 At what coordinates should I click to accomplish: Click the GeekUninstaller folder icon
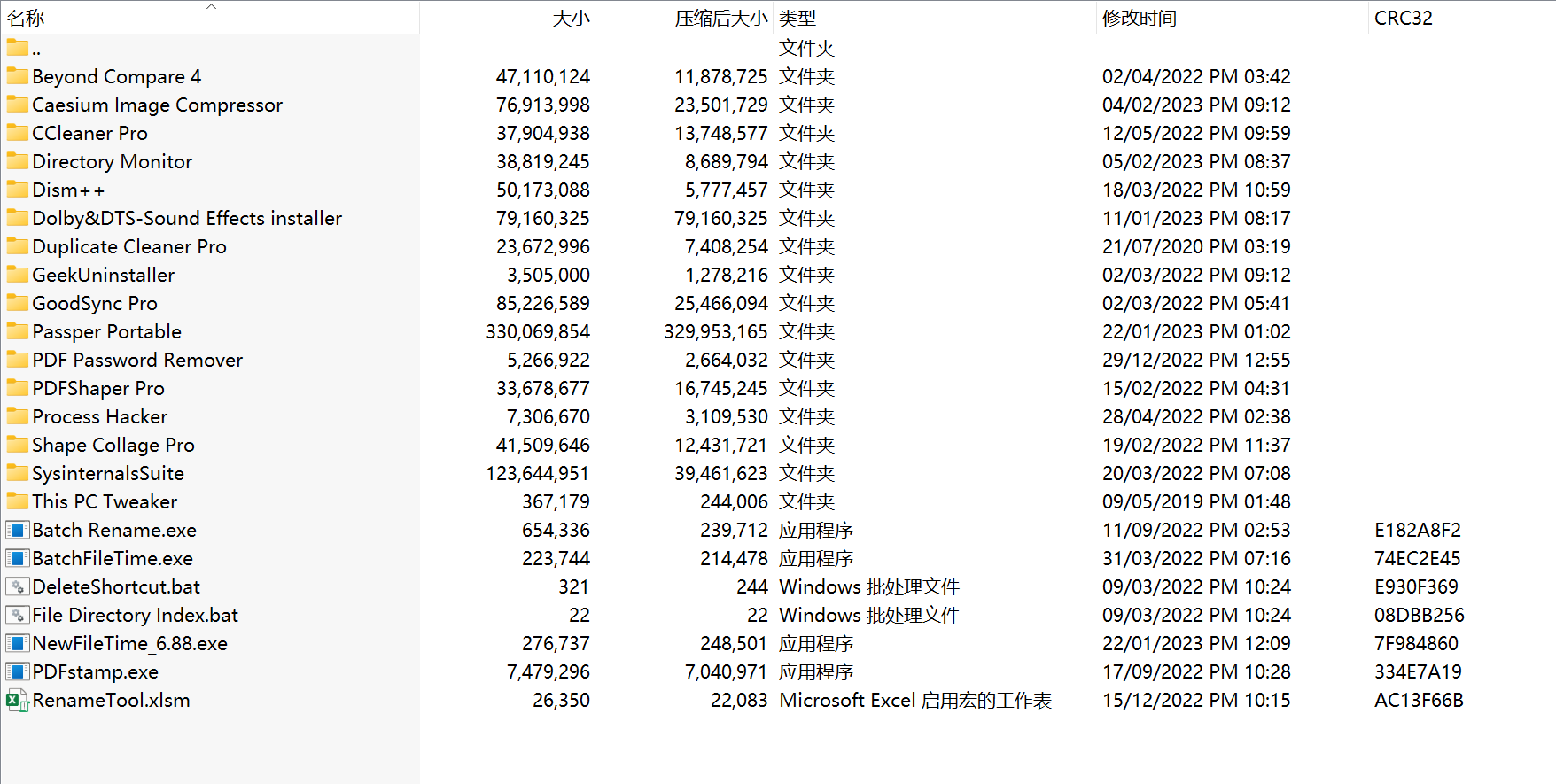point(17,274)
